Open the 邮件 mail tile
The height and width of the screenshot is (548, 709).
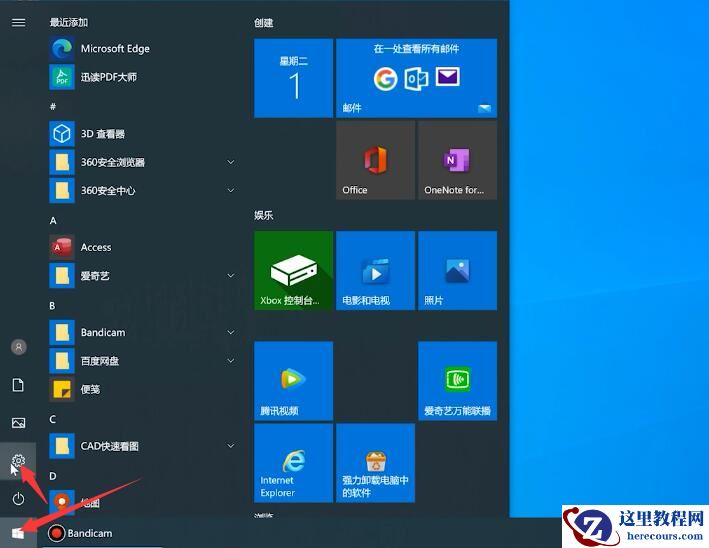[x=416, y=78]
